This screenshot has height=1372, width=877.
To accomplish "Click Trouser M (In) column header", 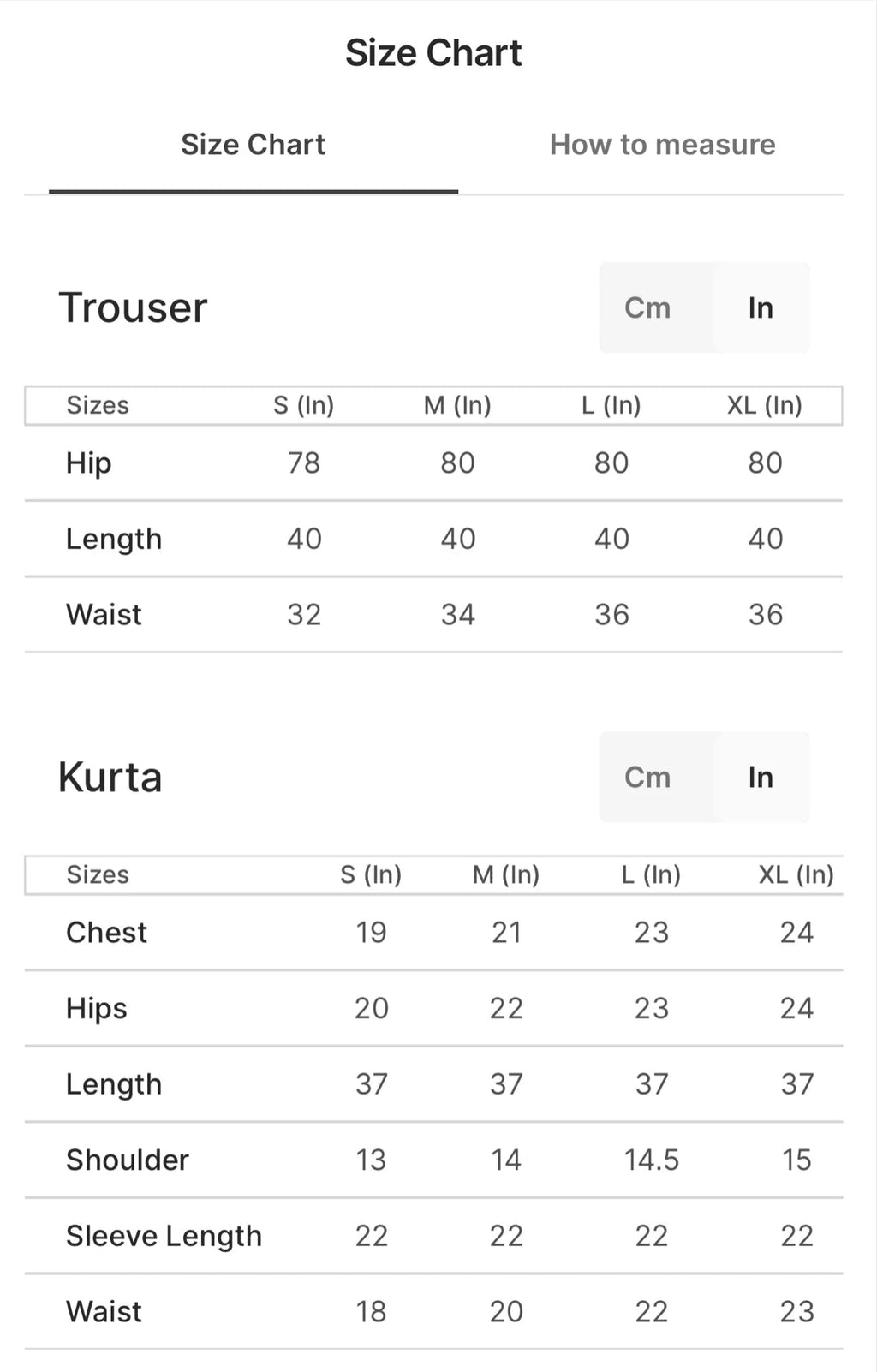I will tap(457, 405).
